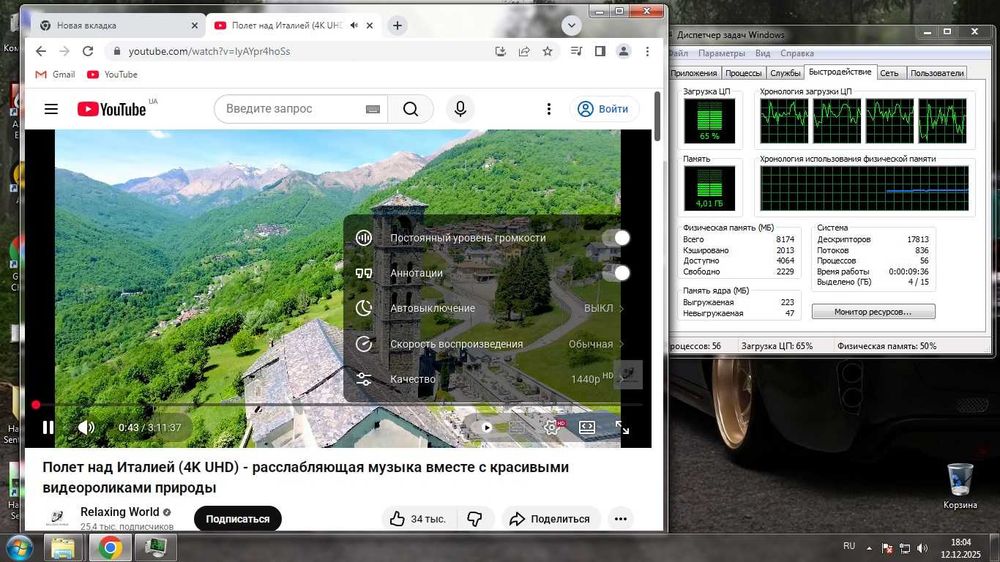Dislike the video

[x=474, y=519]
